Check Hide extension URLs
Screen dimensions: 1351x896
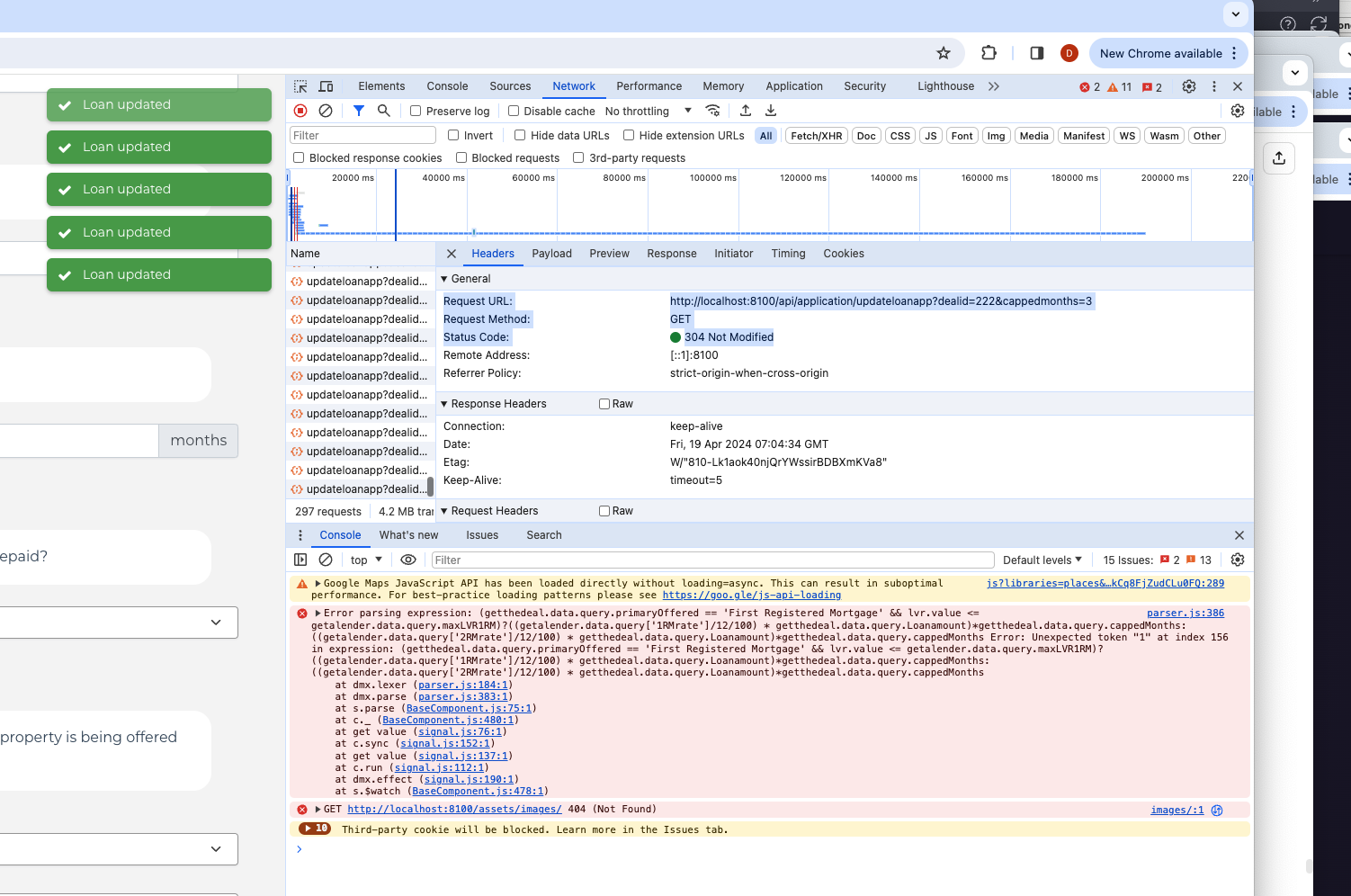pos(629,136)
